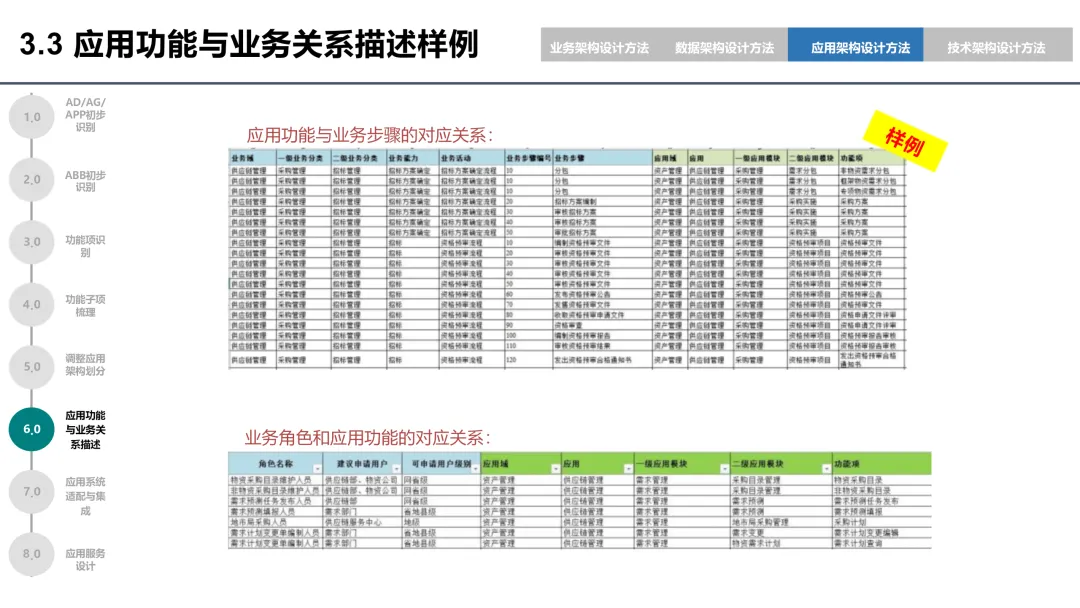Open the filter arrow of 二级应用模块 in the lower table

tap(826, 469)
